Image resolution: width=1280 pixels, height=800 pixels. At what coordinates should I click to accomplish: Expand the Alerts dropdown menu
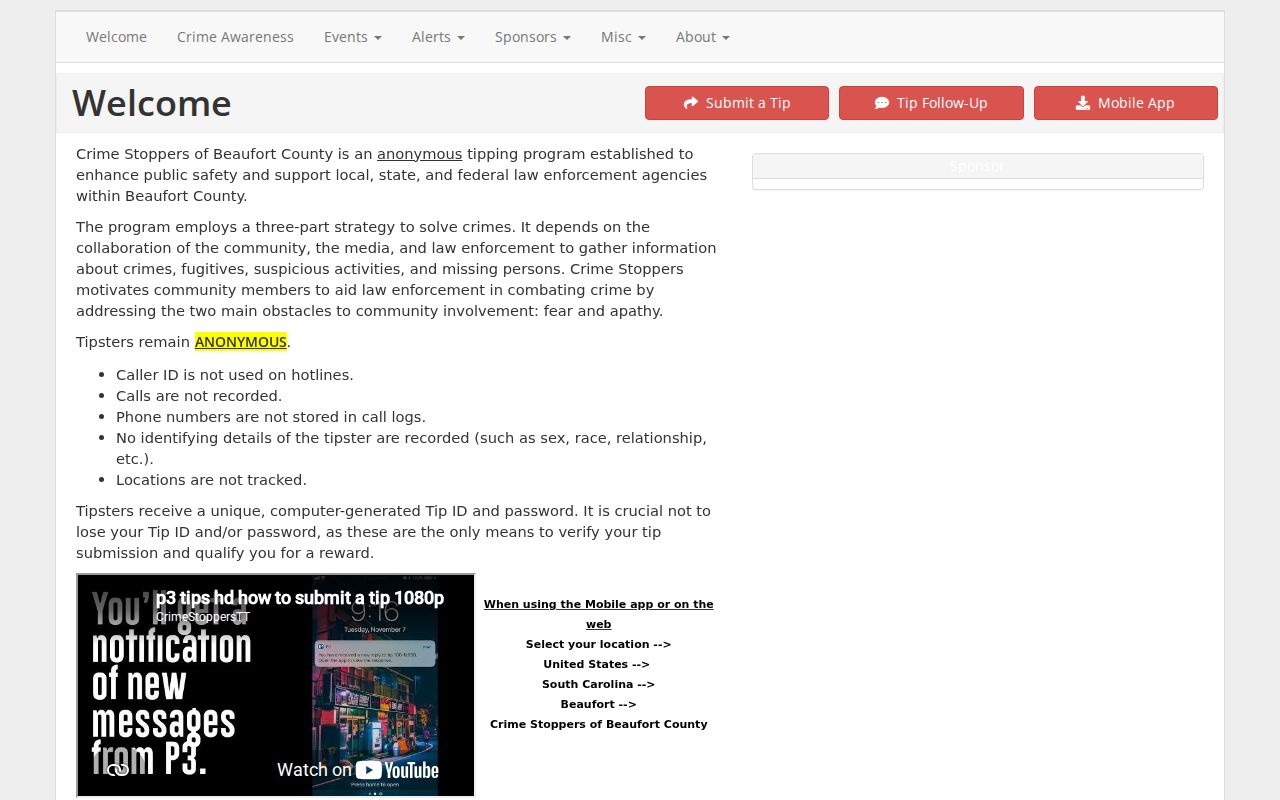coord(438,37)
